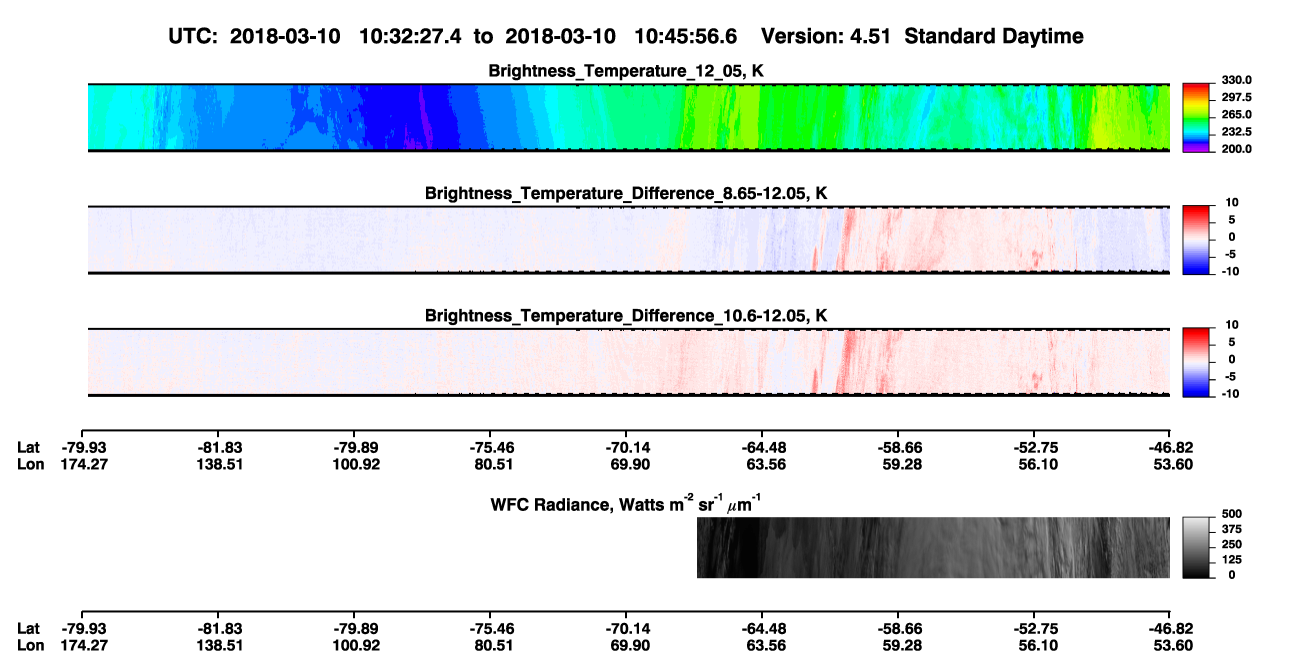The height and width of the screenshot is (667, 1300).
Task: Click the WFC Radiance panel title
Action: click(626, 504)
